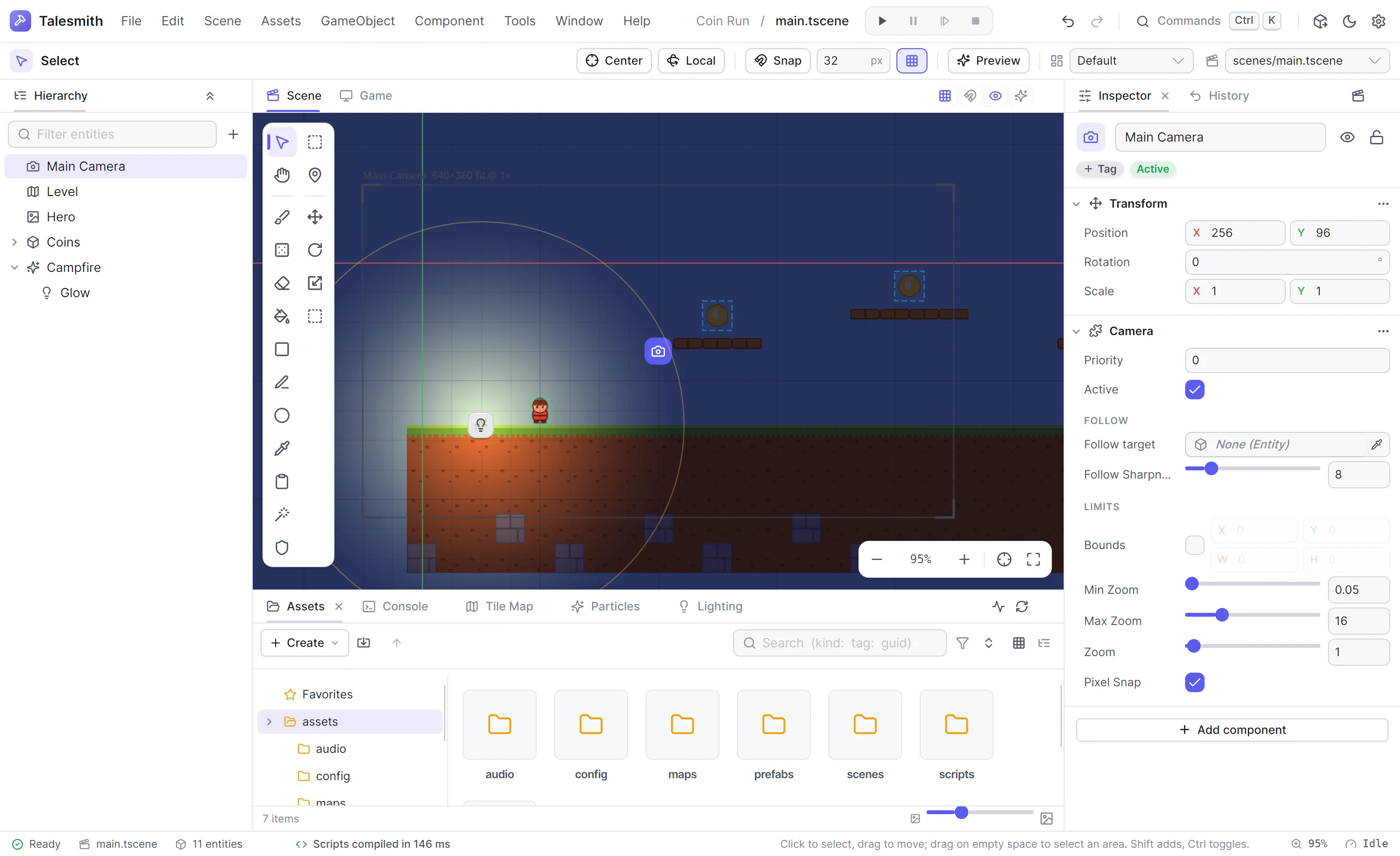Choose the Magic Wand tool
The width and height of the screenshot is (1400, 856).
[x=282, y=515]
